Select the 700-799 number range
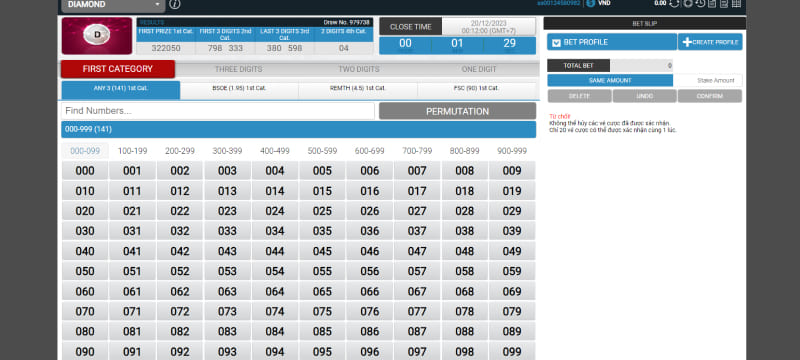The height and width of the screenshot is (360, 800). (417, 151)
